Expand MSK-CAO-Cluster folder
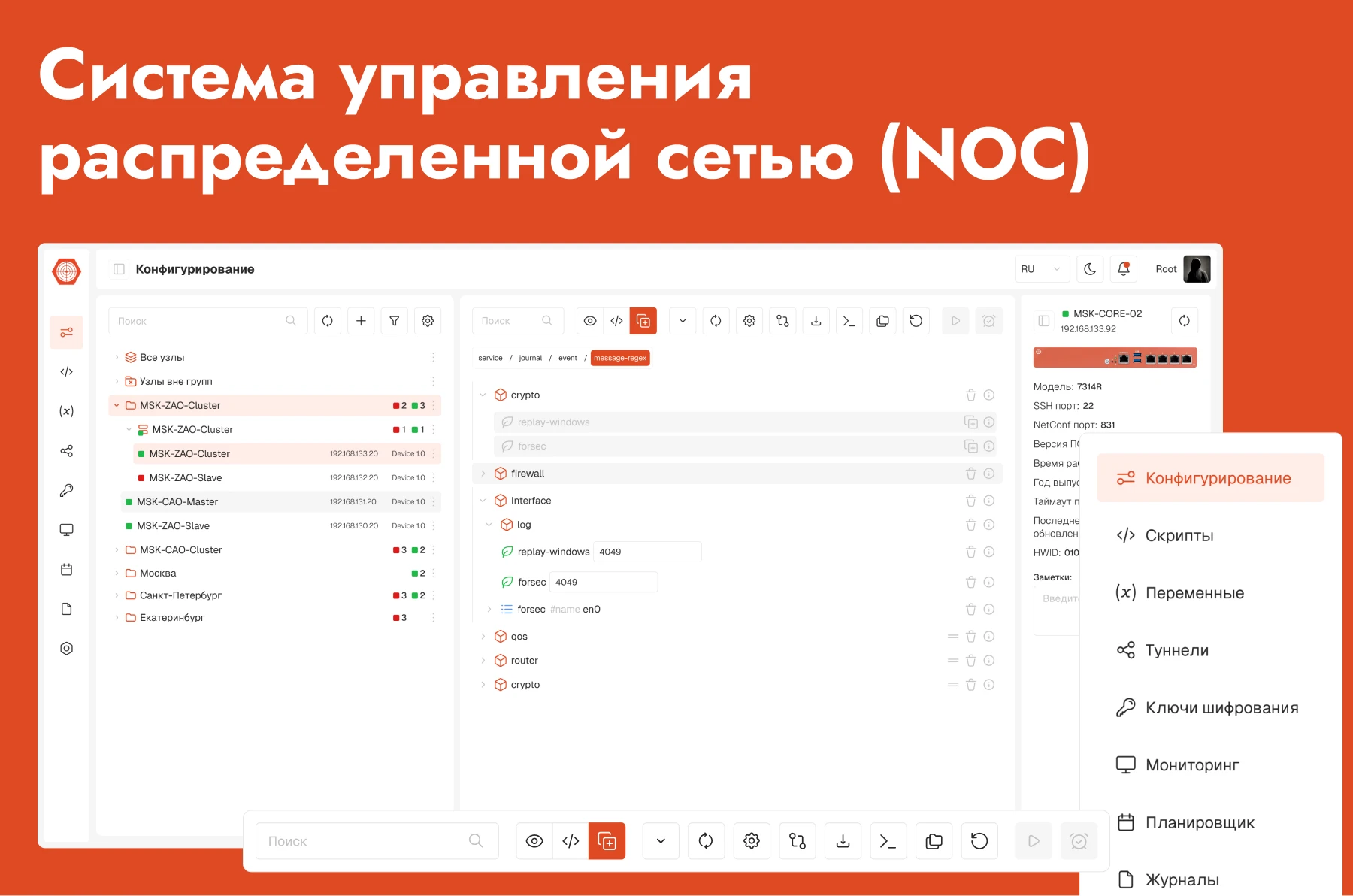 click(117, 549)
